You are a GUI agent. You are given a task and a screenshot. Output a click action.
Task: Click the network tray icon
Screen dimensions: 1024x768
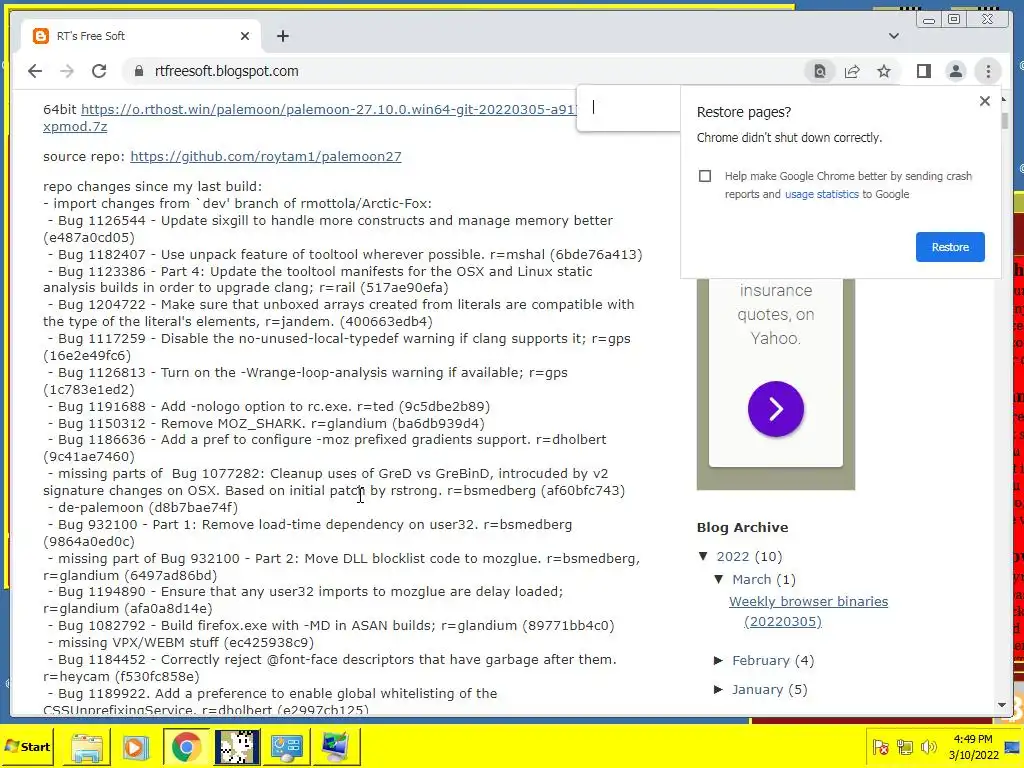point(904,746)
